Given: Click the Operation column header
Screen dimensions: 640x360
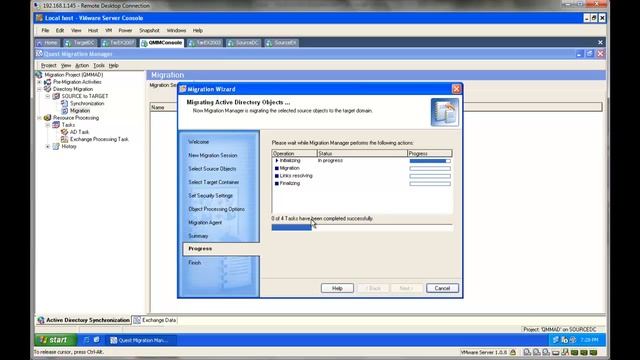Looking at the screenshot, I should (x=295, y=153).
